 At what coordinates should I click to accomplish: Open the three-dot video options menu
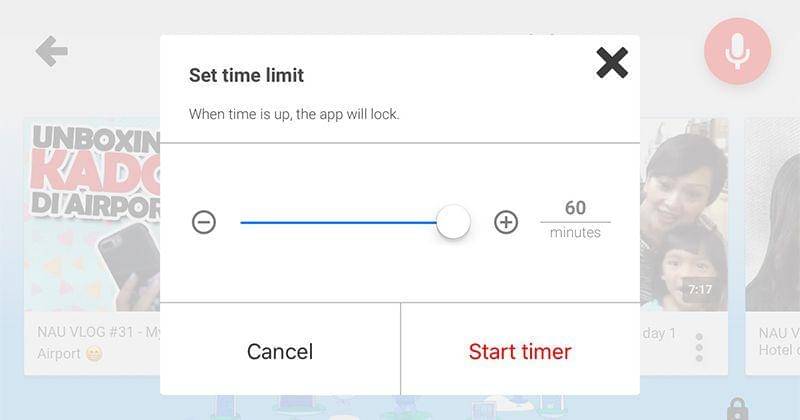point(699,347)
